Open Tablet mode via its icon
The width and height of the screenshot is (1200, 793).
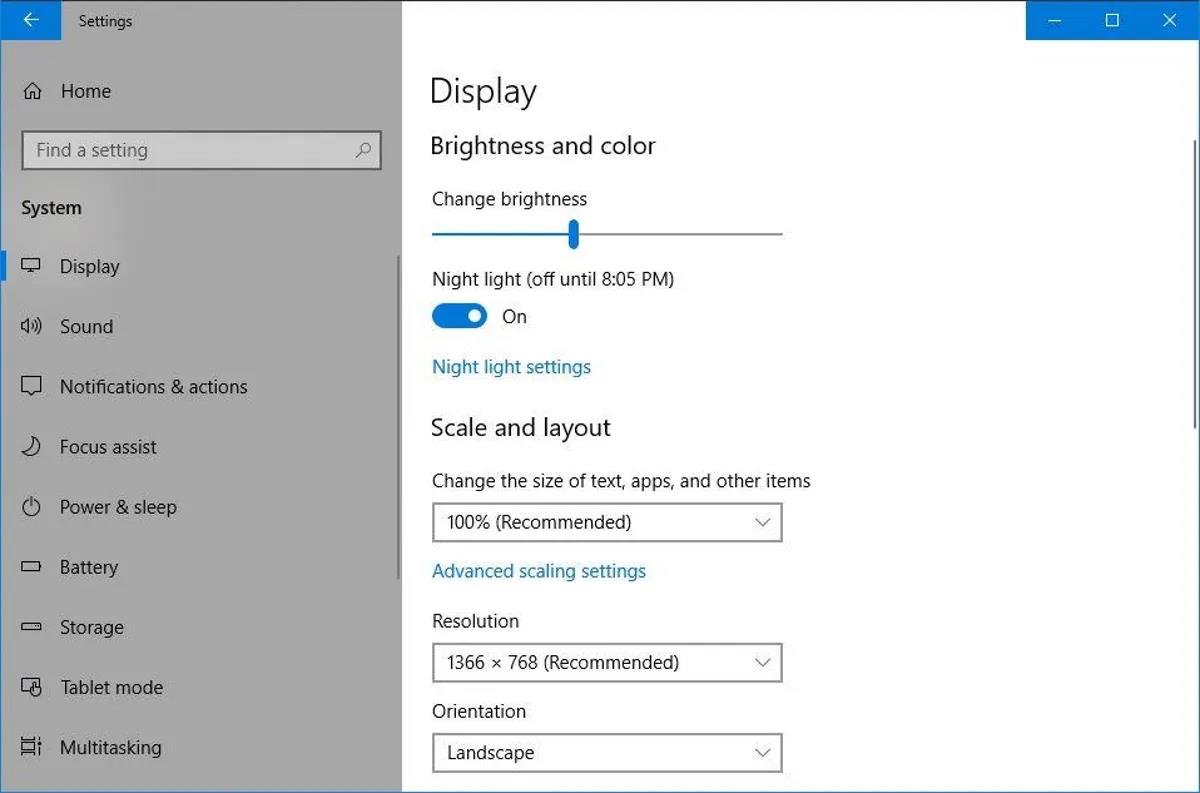pos(32,688)
